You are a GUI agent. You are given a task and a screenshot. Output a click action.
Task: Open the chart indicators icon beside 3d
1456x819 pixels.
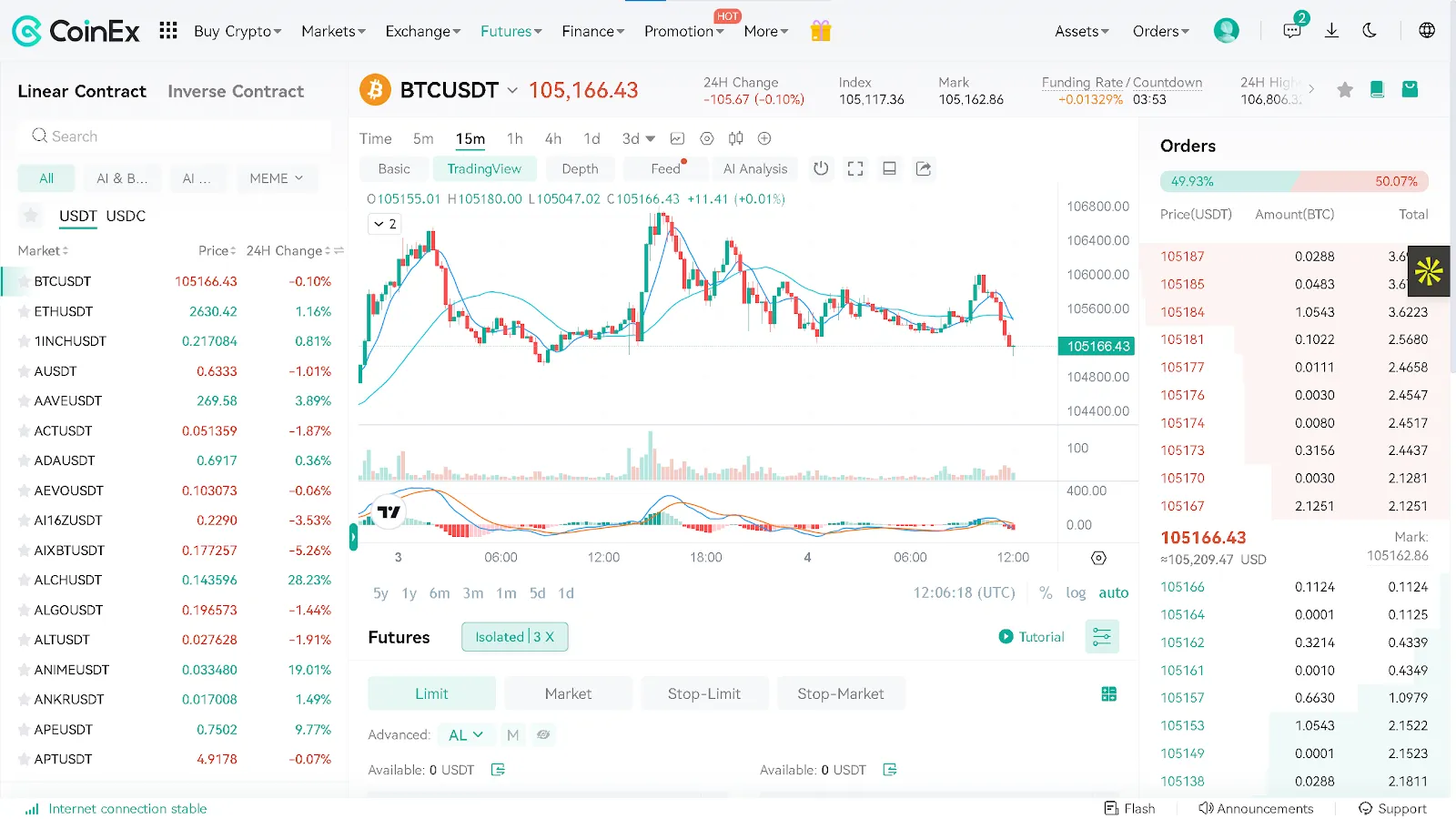click(x=677, y=138)
